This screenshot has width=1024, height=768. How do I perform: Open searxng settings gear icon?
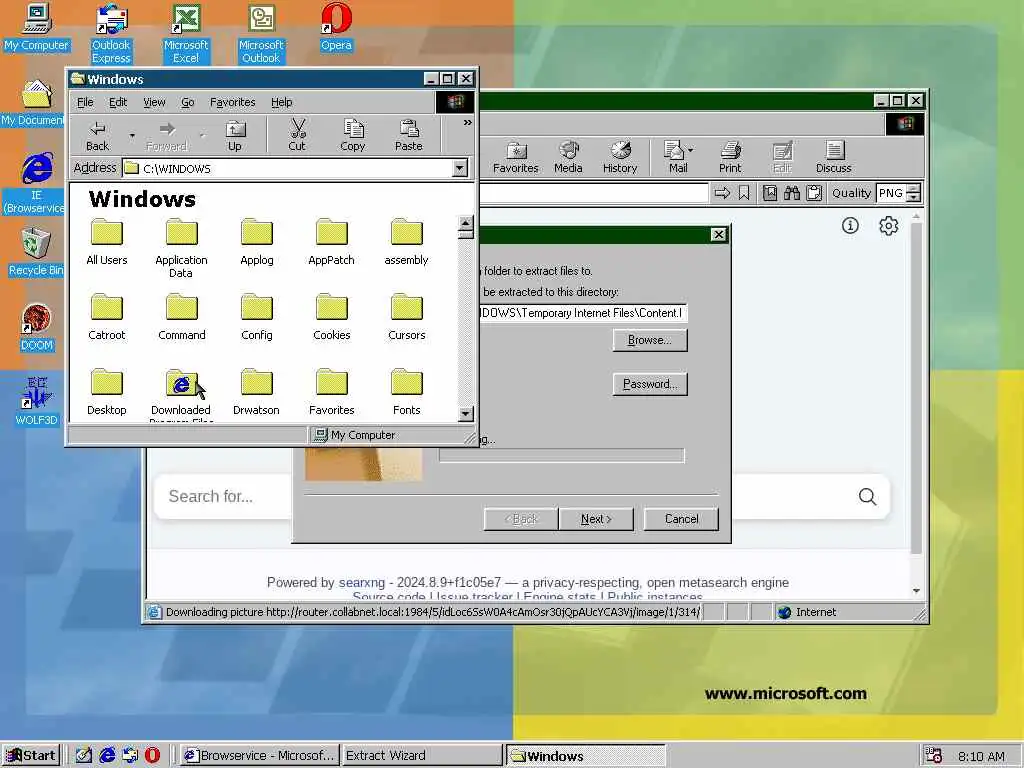(888, 226)
